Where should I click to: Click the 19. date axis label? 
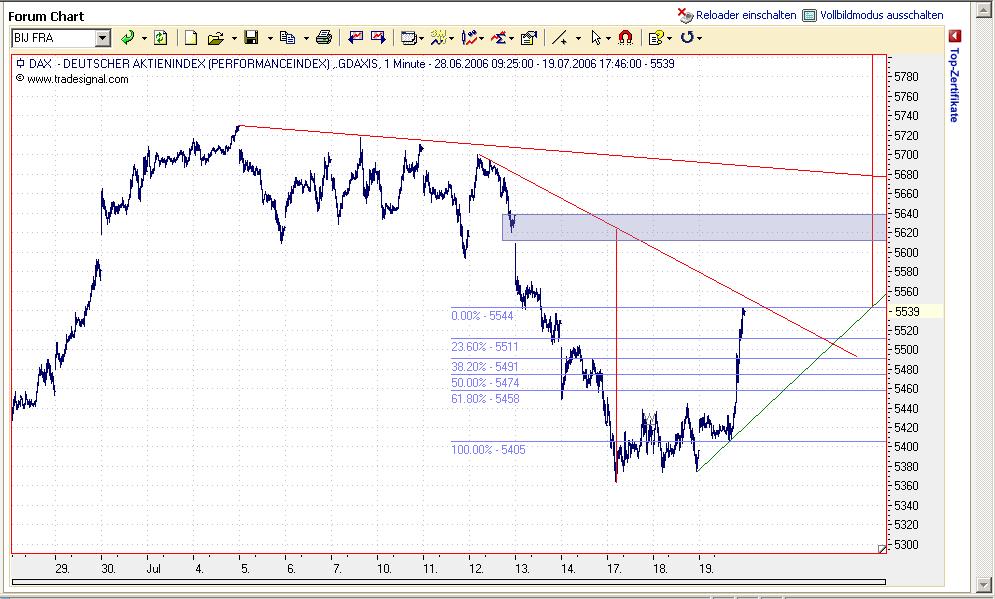[x=706, y=569]
